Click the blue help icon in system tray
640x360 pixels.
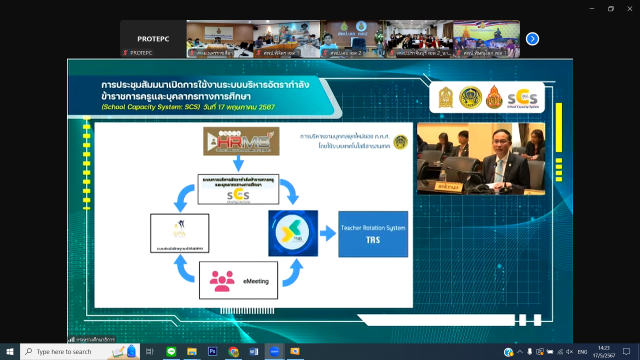point(508,352)
